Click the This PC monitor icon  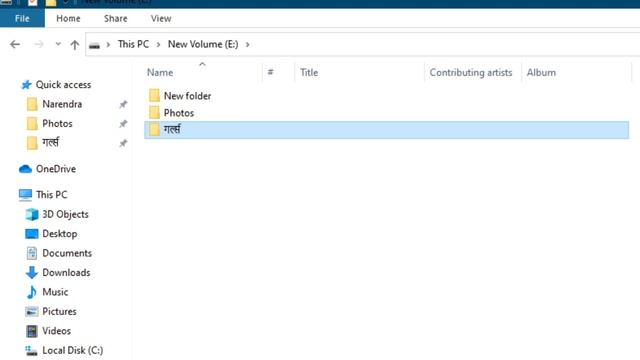tap(25, 195)
